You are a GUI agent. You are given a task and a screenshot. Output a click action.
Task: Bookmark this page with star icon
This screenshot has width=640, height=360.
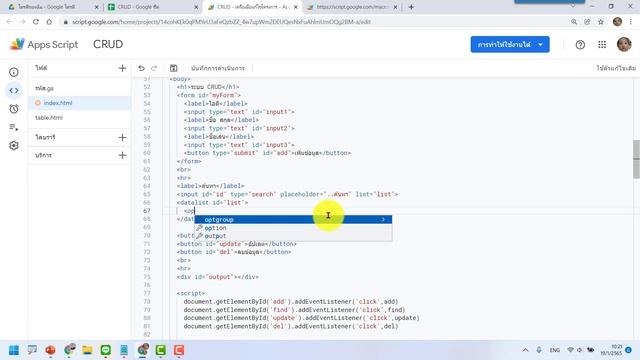click(600, 22)
